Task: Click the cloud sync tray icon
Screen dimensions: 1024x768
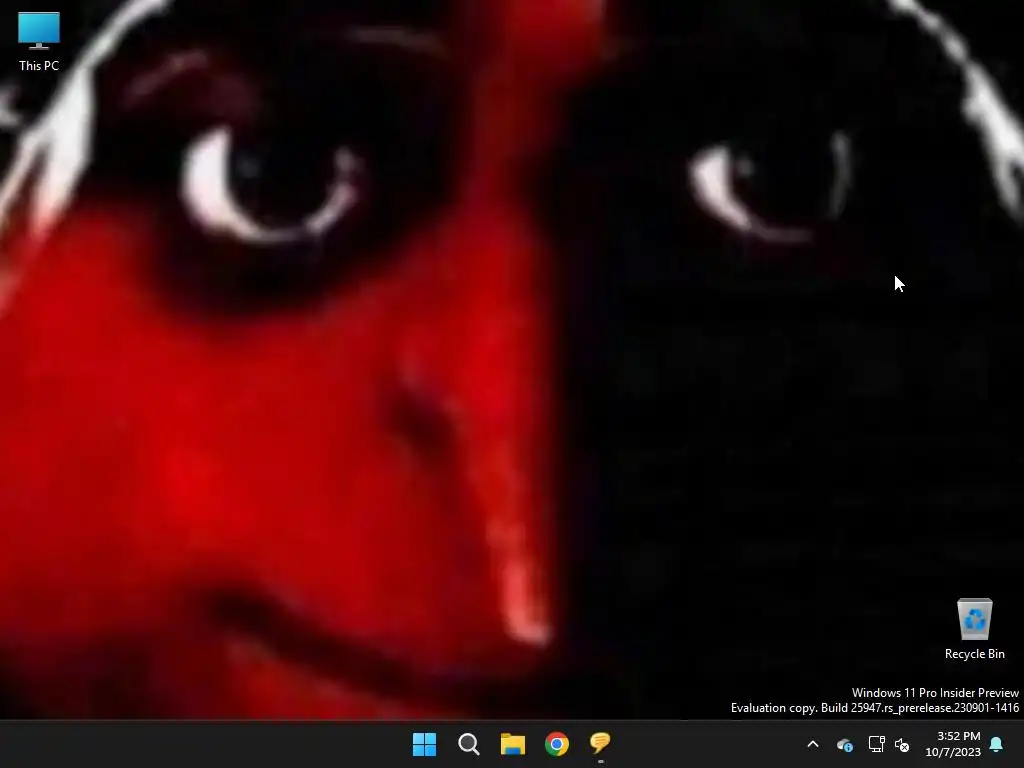Action: (x=845, y=744)
